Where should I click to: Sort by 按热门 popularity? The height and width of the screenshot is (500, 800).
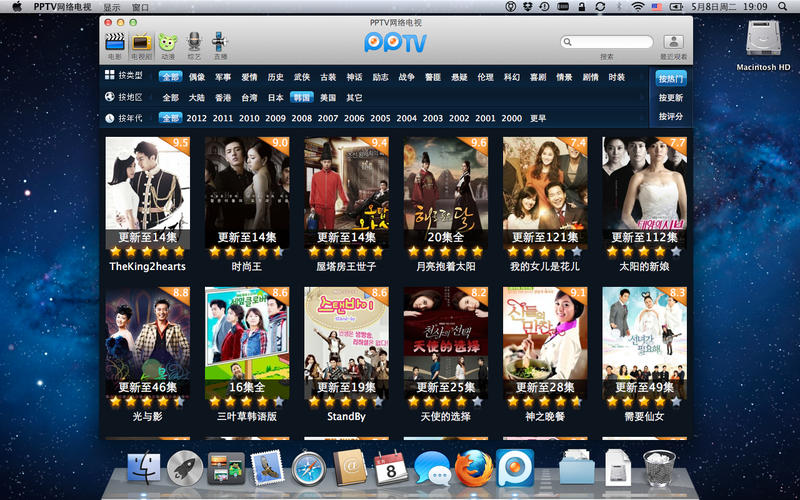click(x=670, y=79)
